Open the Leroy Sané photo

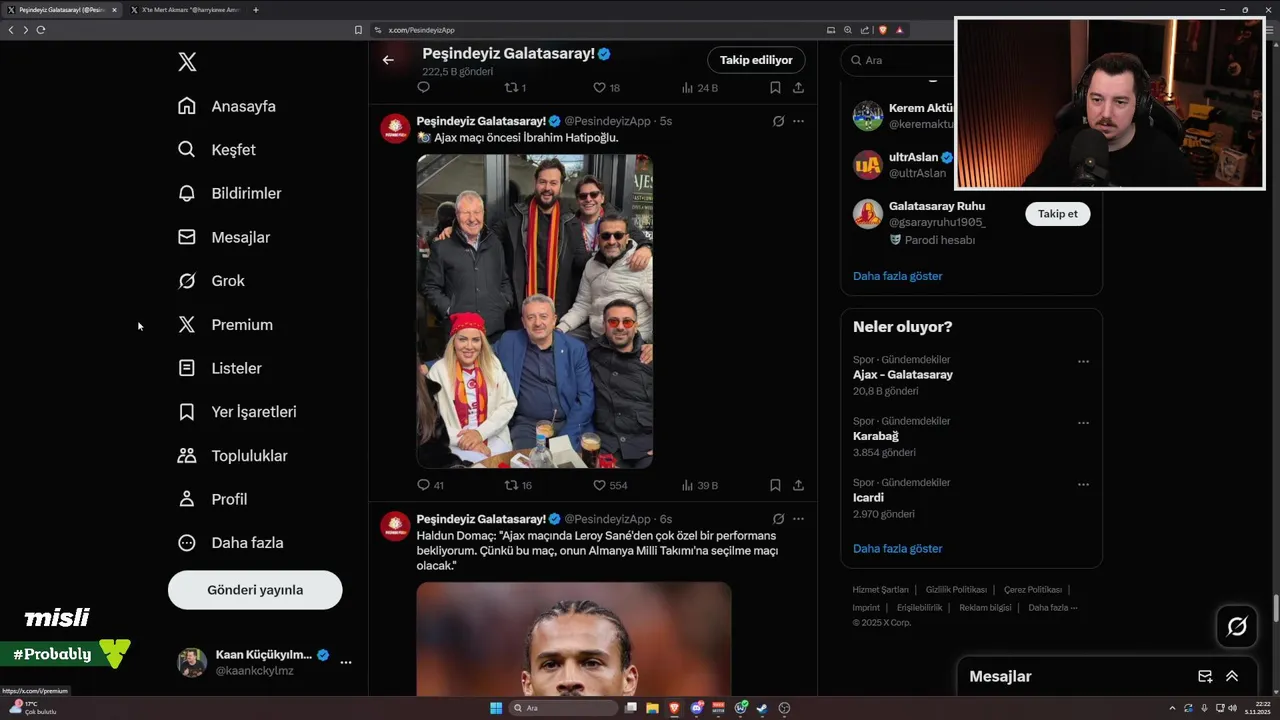[574, 639]
